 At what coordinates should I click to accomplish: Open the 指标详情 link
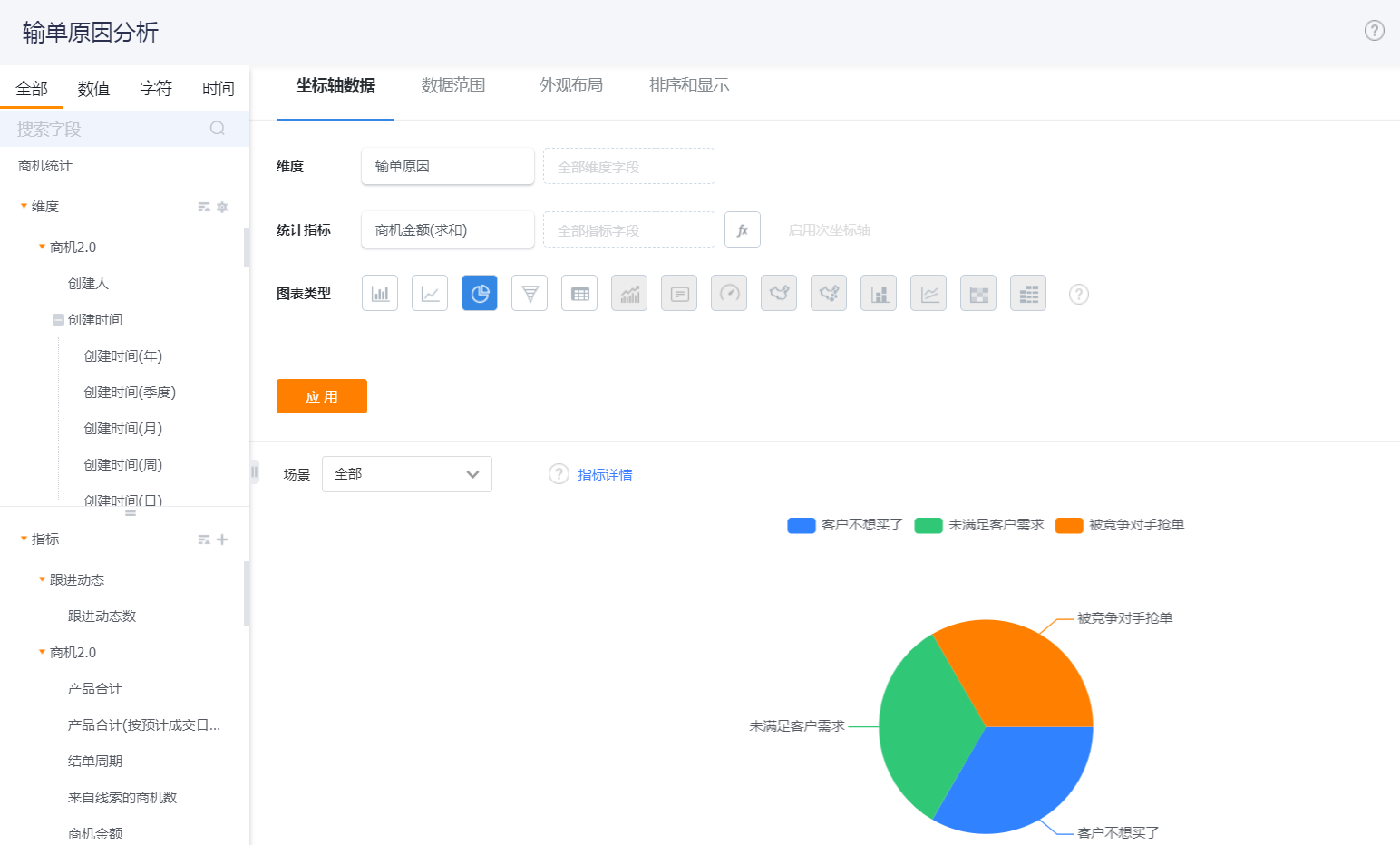[605, 474]
